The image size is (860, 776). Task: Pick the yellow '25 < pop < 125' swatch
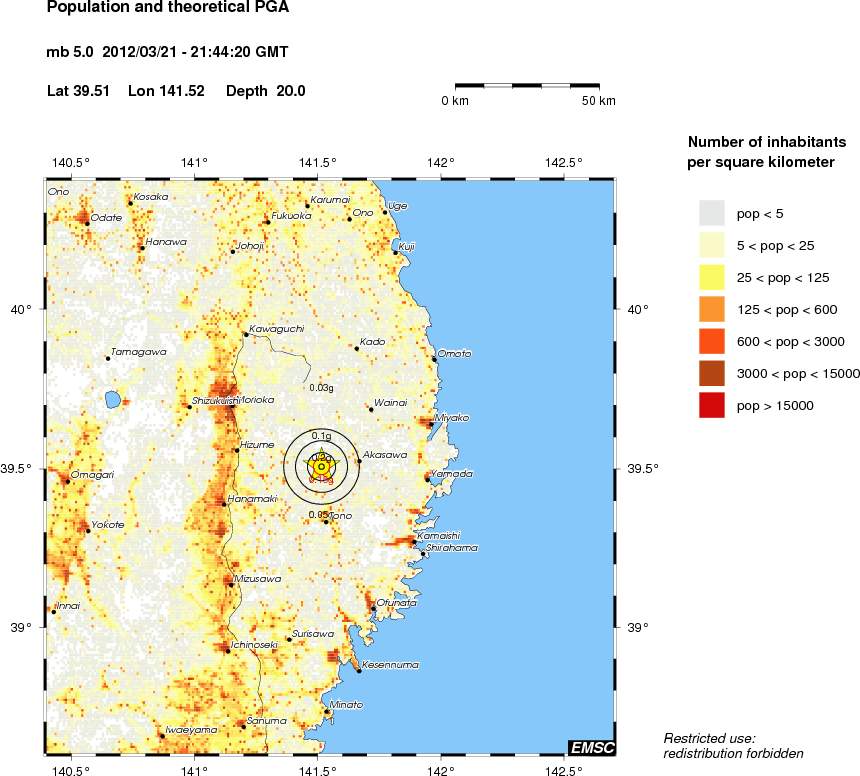[711, 277]
